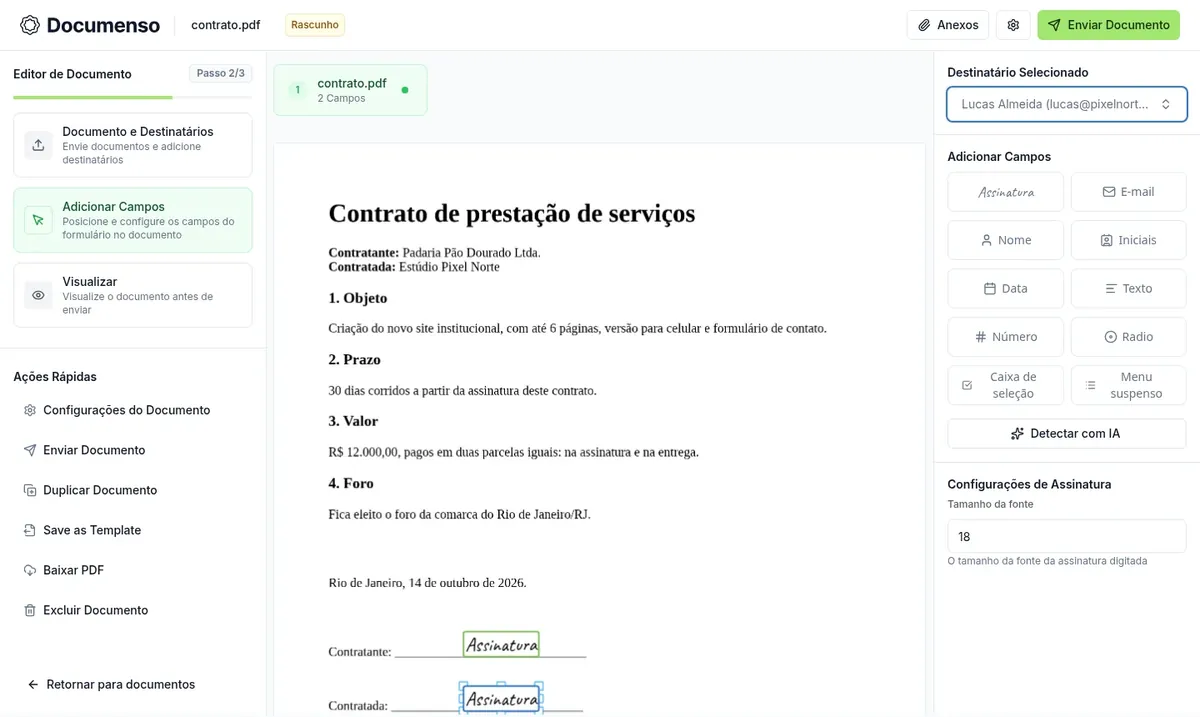Select the contrato.pdf document card
The image size is (1200, 717).
pos(350,90)
